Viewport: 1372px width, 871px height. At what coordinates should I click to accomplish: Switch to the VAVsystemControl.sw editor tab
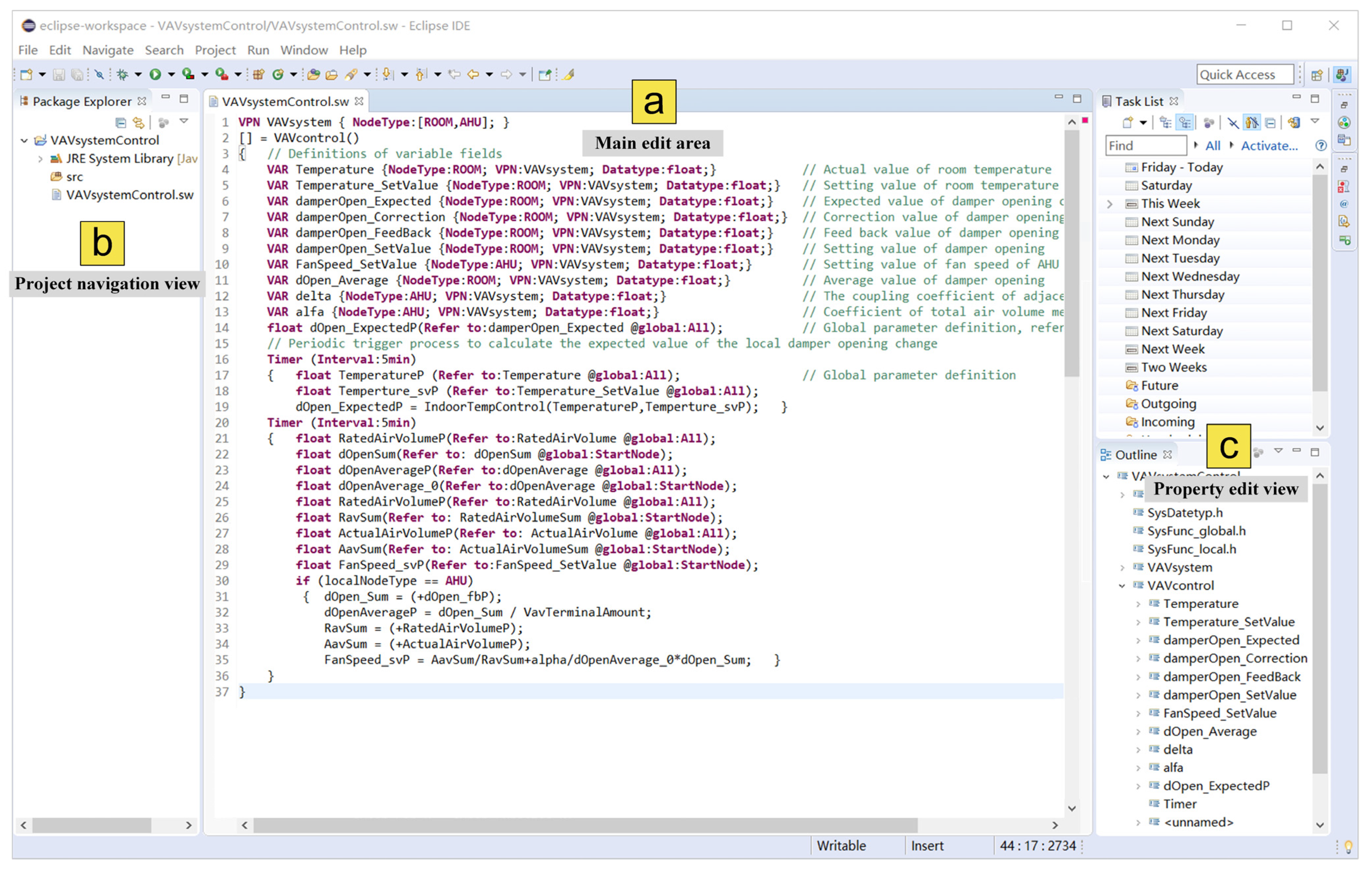[x=284, y=101]
